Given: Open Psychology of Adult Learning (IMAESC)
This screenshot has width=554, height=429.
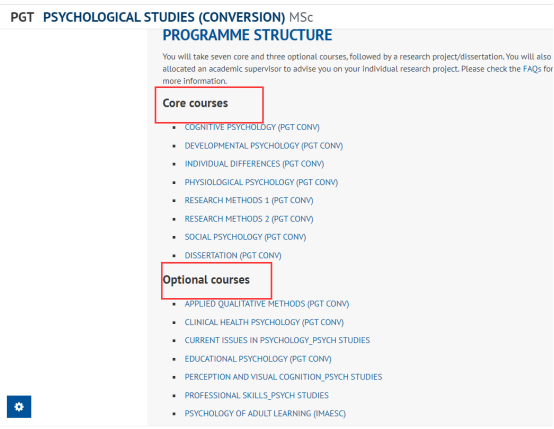Looking at the screenshot, I should point(265,413).
